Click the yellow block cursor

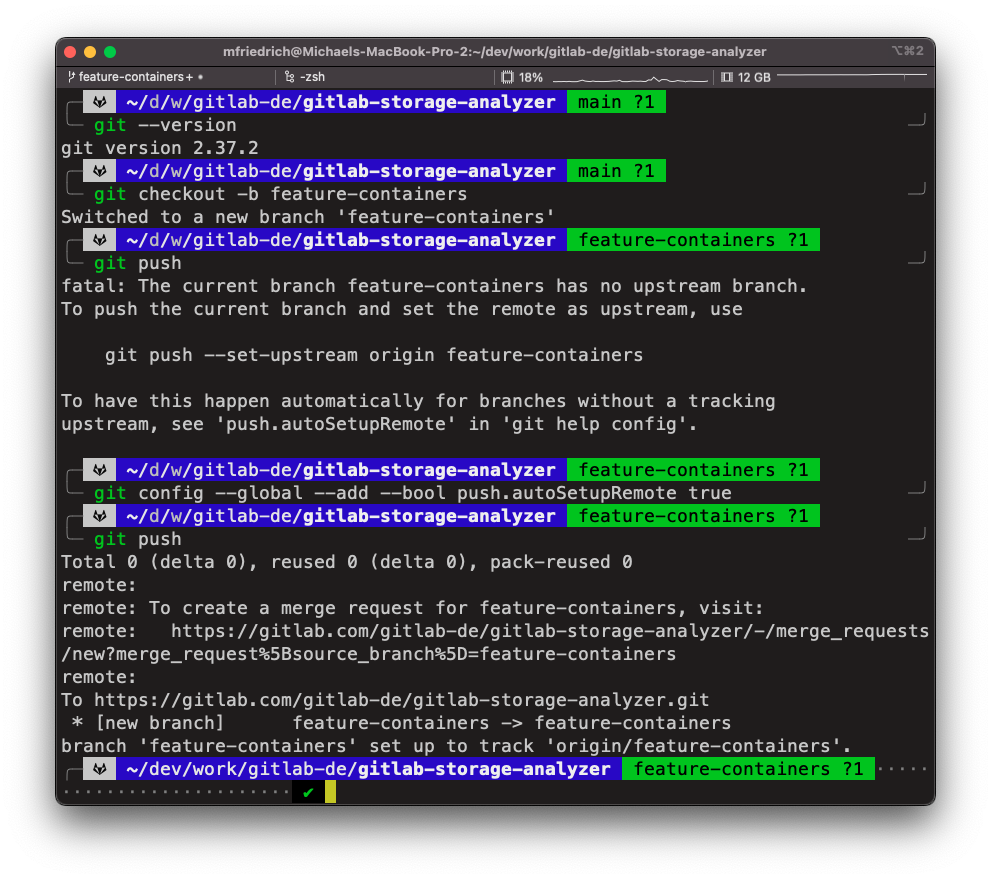click(x=331, y=791)
